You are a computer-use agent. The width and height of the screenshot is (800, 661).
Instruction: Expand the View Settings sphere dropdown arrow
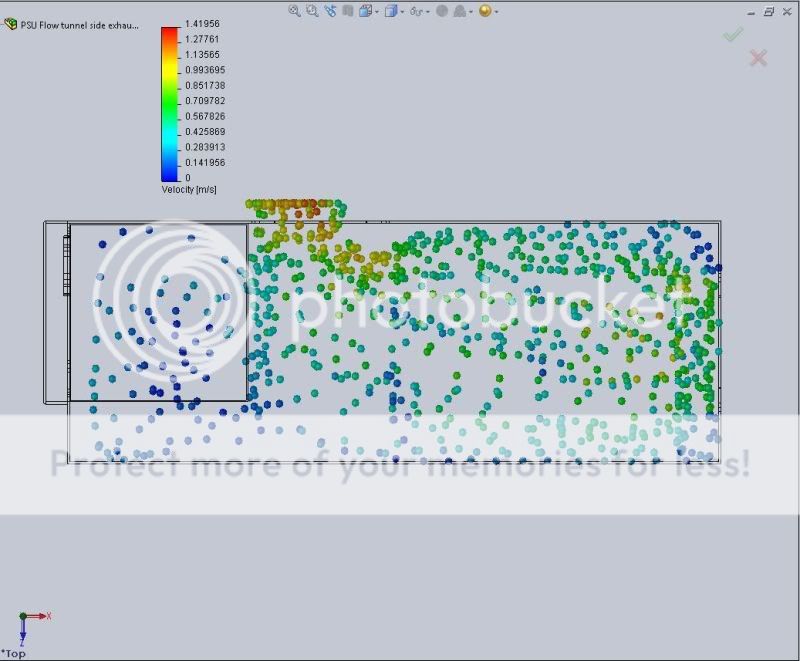click(x=496, y=12)
